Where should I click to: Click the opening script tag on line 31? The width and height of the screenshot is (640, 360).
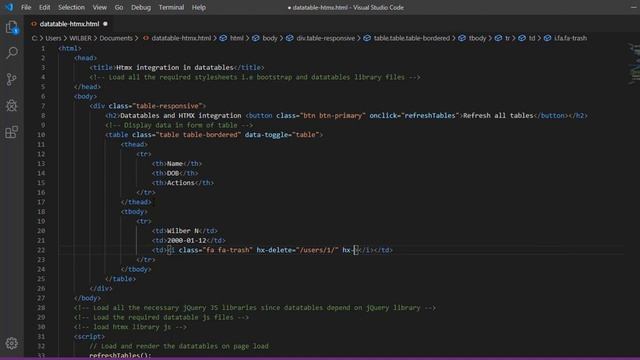(x=89, y=336)
